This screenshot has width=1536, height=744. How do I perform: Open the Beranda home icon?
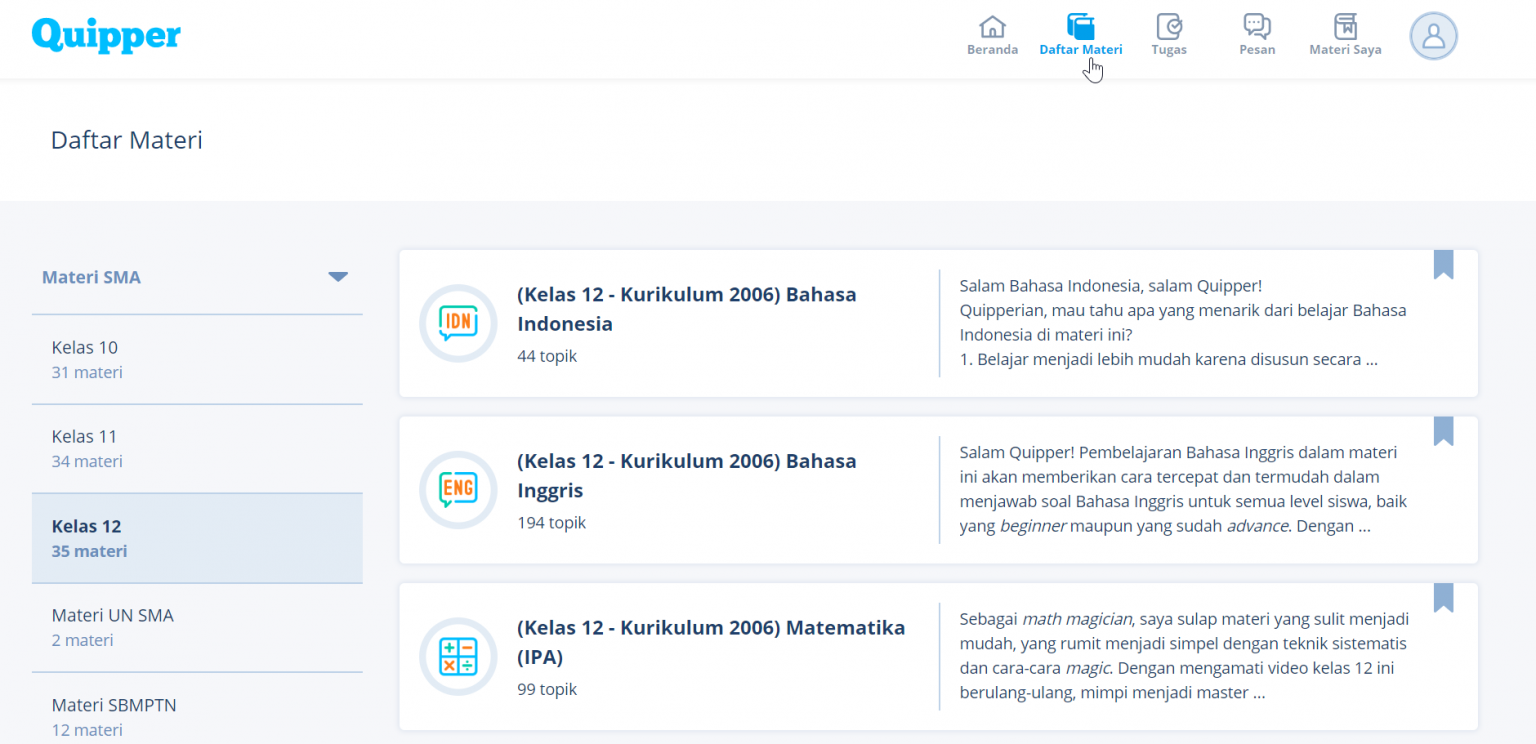pos(992,27)
